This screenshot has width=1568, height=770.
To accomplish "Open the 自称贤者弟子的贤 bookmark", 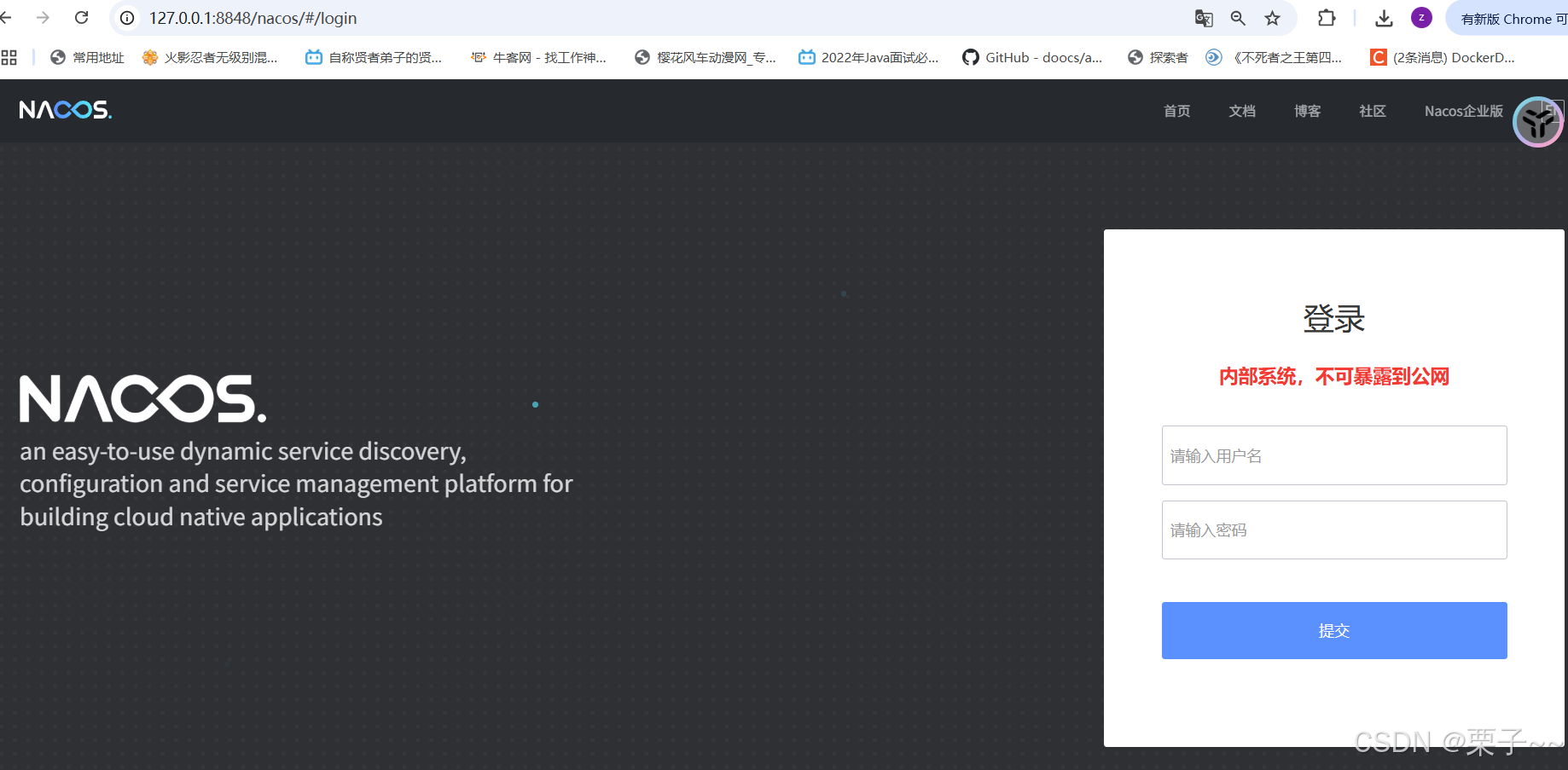I will click(x=374, y=57).
